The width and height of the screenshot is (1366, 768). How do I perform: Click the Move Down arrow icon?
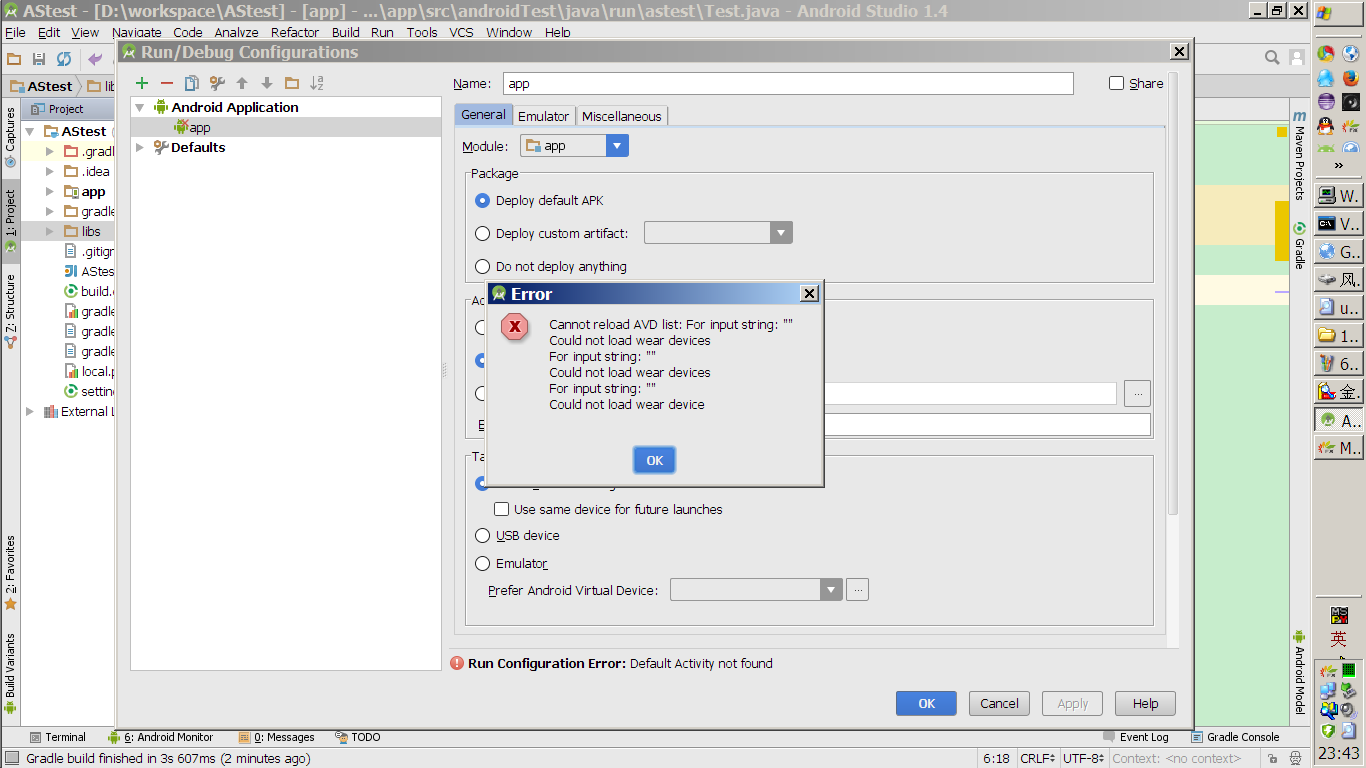click(x=267, y=83)
